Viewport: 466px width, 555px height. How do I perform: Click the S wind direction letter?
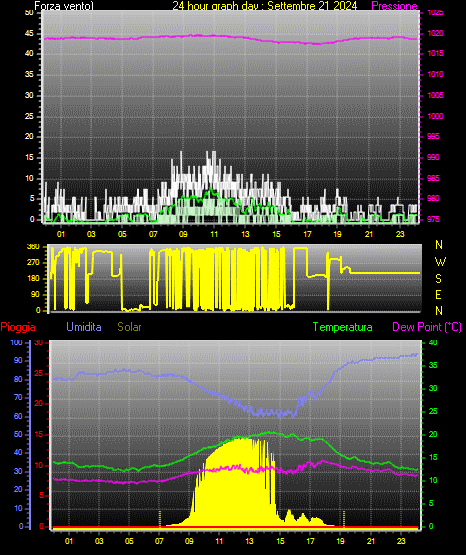tap(438, 279)
